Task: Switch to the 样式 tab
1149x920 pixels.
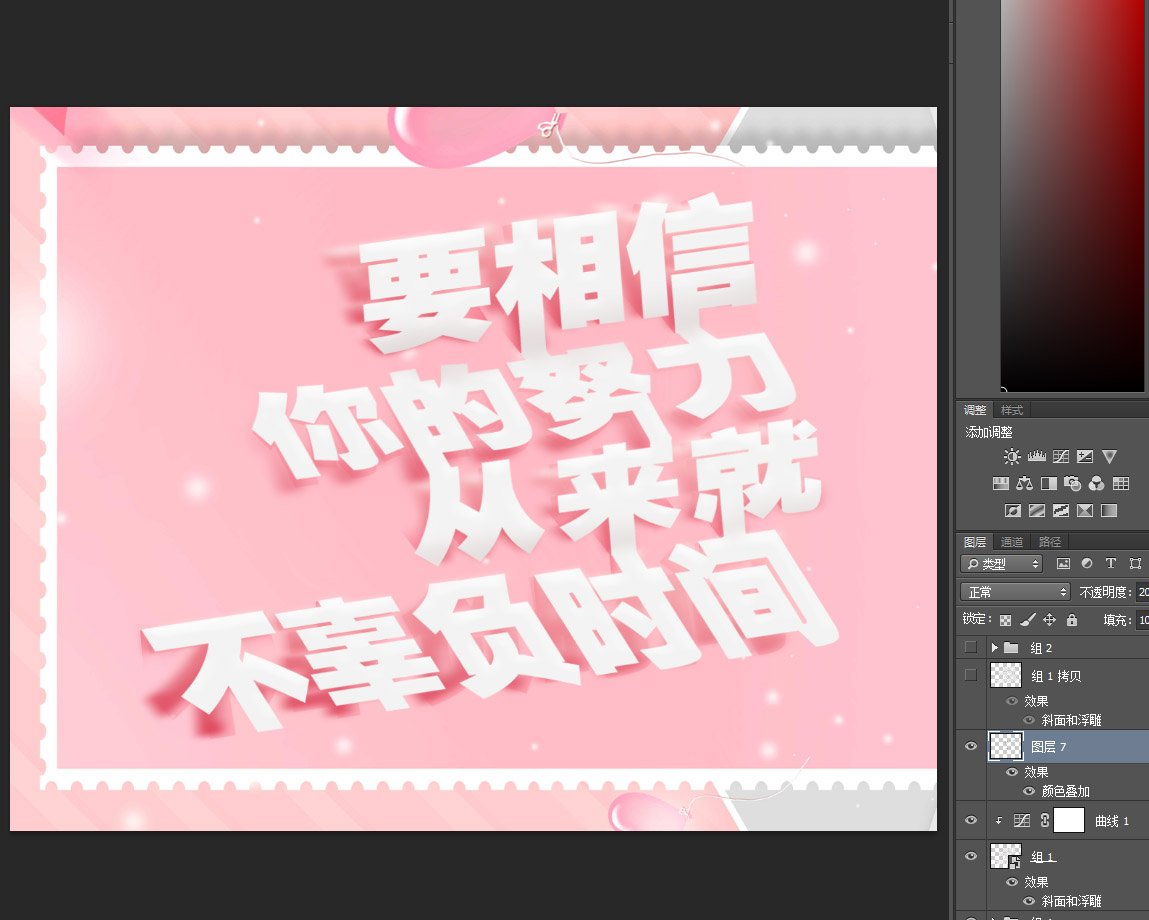Action: pos(1012,410)
